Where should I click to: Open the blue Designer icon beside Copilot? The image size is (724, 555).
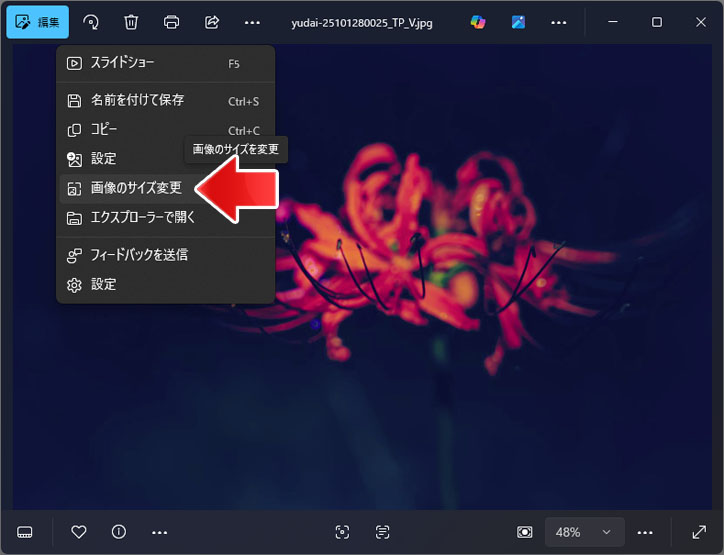click(518, 22)
